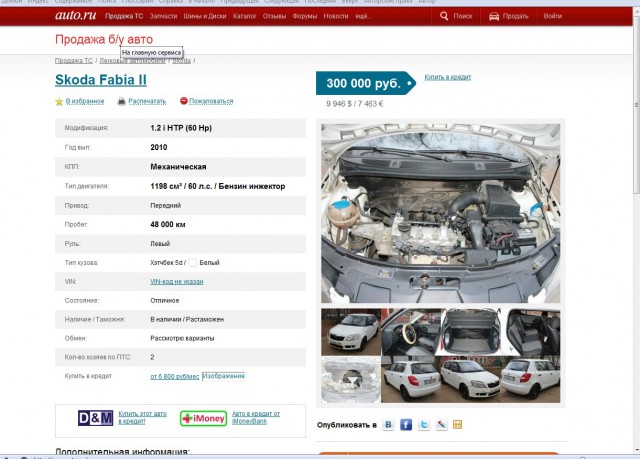640x459 pixels.
Task: Click the iMoney logo
Action: click(x=203, y=418)
